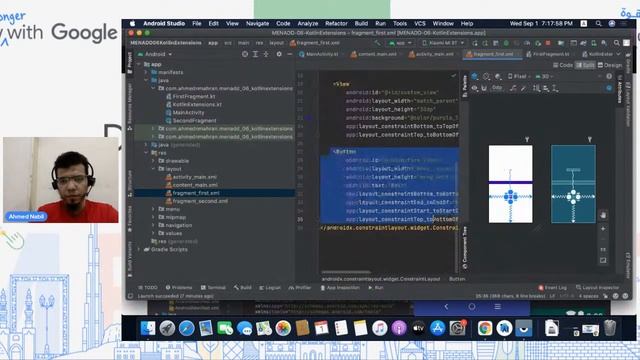Screen dimensions: 640x360
Task: Expand the manifests folder in tree
Action: point(145,72)
